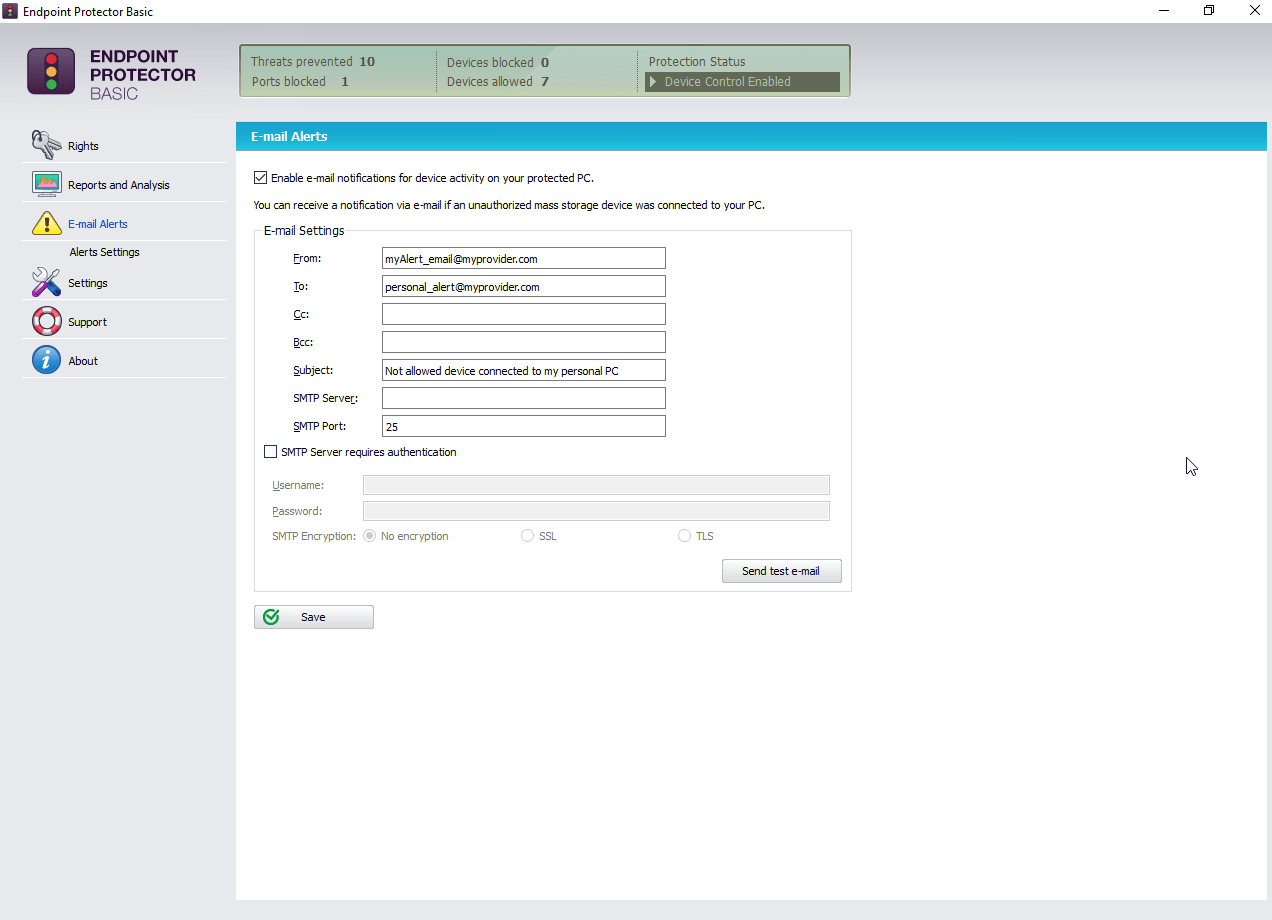
Task: Select the TLS encryption radio button
Action: [684, 535]
